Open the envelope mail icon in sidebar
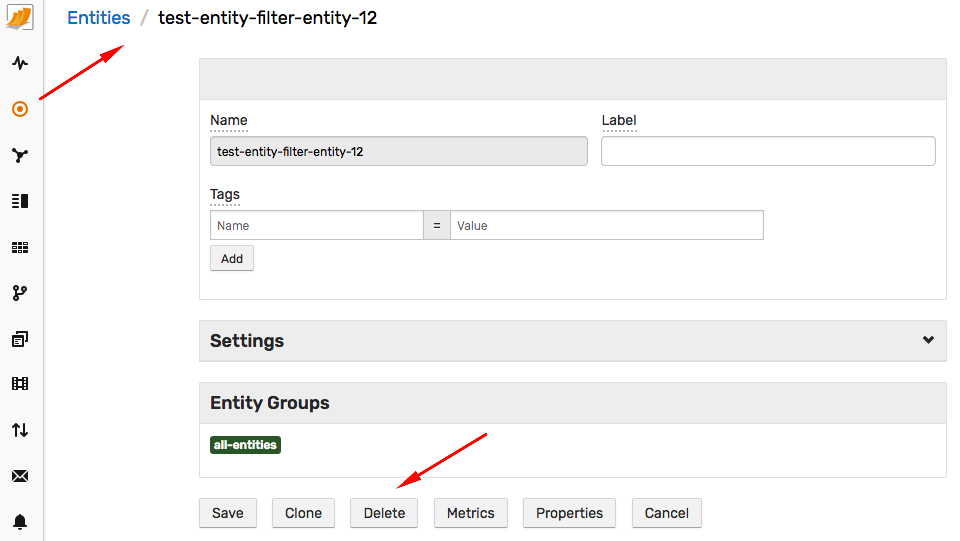This screenshot has height=541, width=960. pyautogui.click(x=20, y=476)
